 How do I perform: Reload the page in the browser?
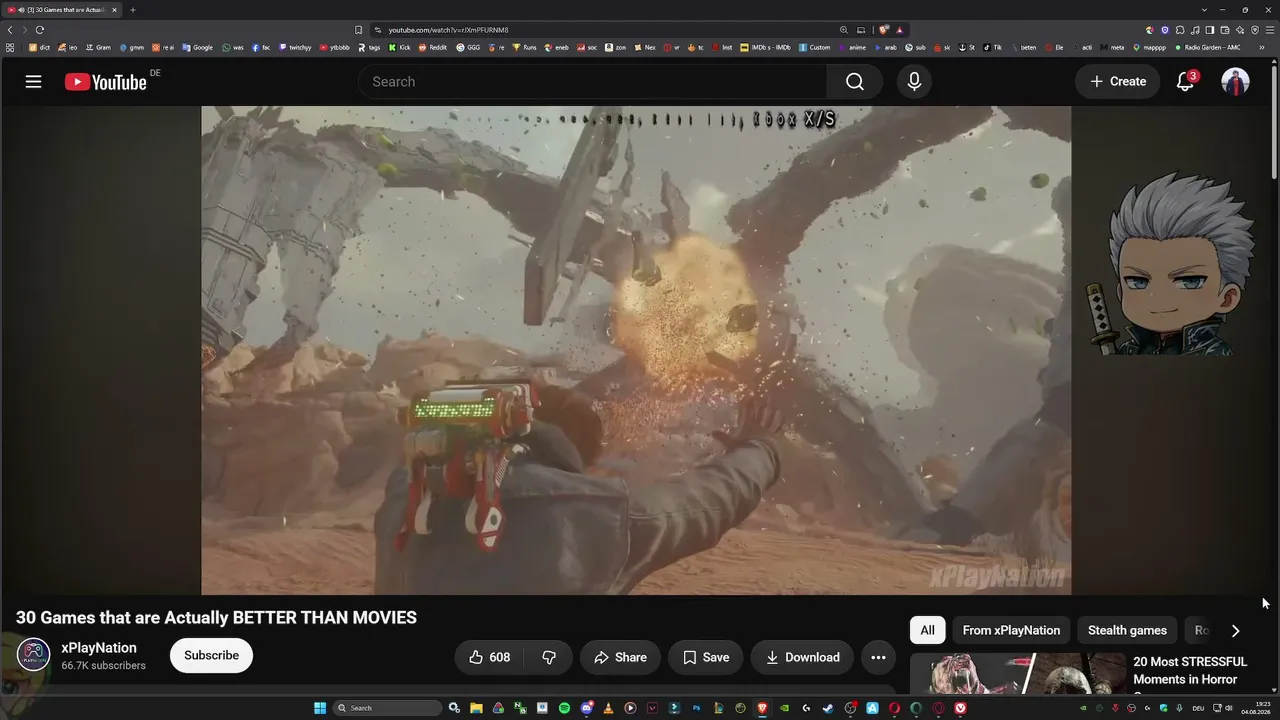pos(40,30)
